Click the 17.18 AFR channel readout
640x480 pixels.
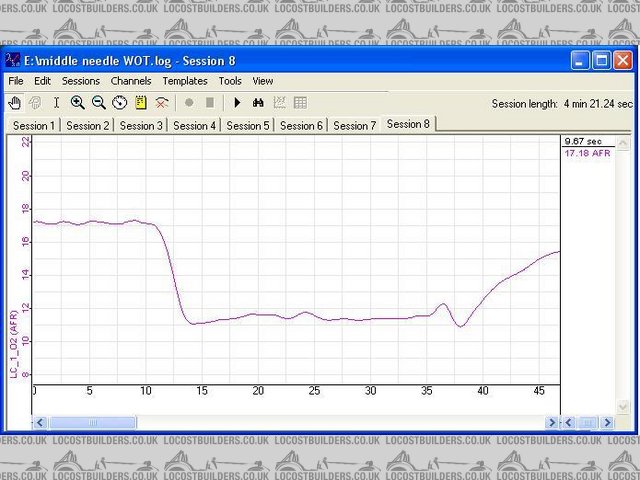coord(587,154)
